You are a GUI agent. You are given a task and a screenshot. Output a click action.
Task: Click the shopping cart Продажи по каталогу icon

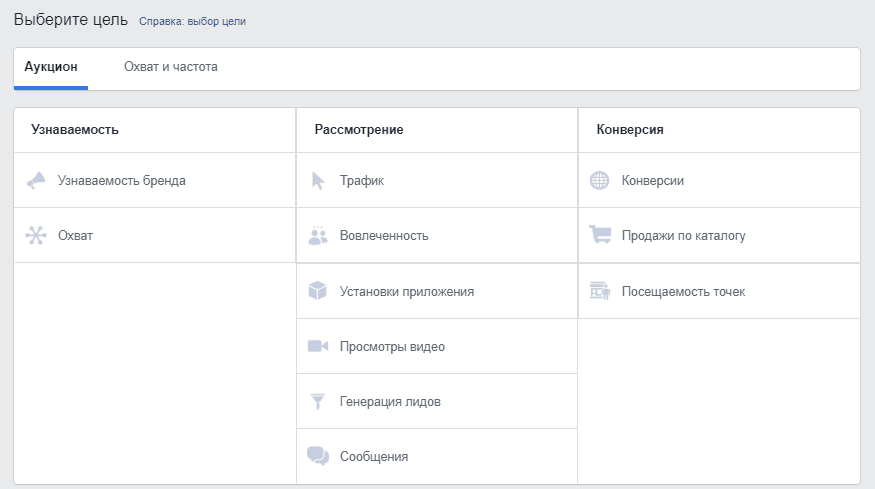600,234
